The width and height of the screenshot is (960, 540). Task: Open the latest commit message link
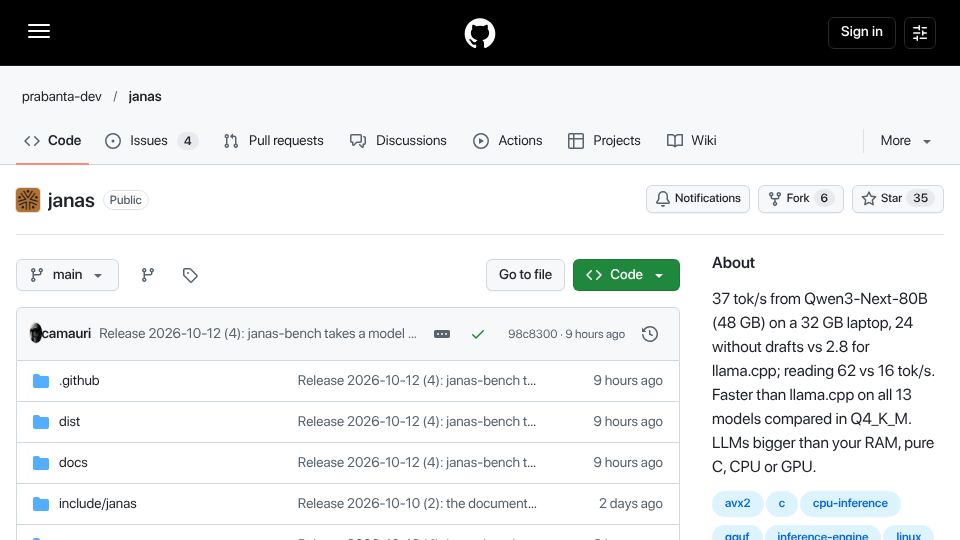click(258, 334)
